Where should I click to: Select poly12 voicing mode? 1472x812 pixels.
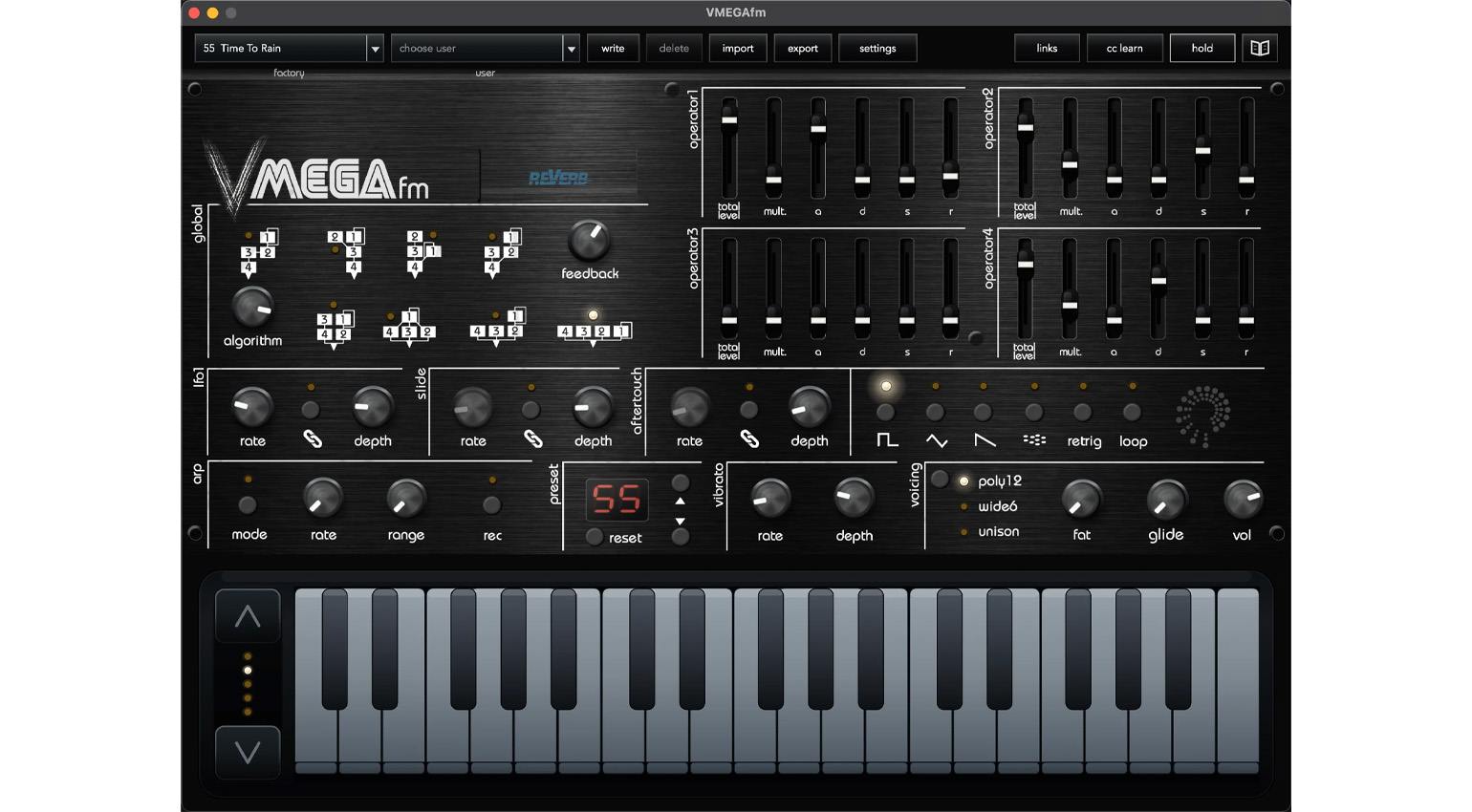tap(999, 481)
